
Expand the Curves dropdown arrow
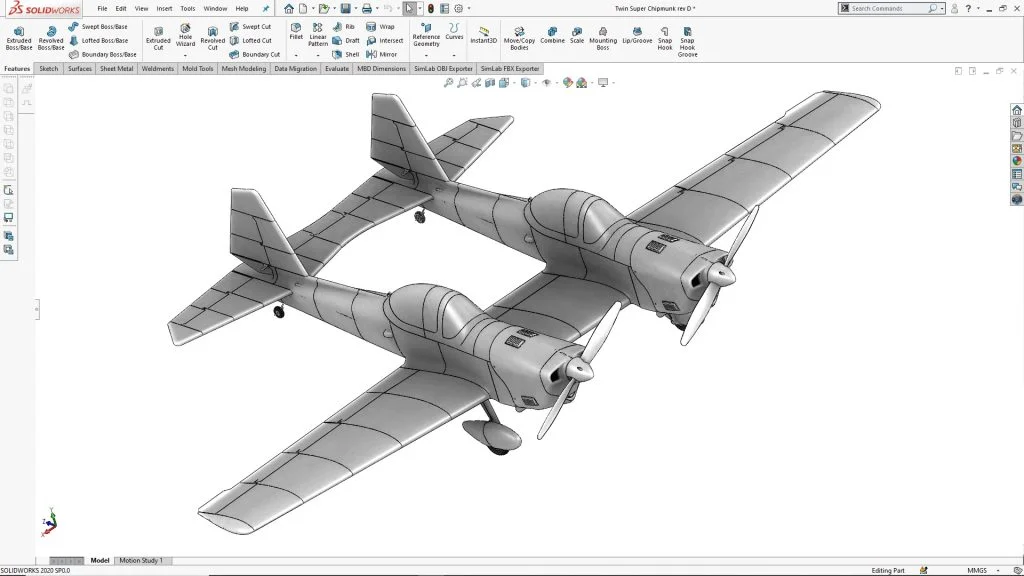pos(454,56)
